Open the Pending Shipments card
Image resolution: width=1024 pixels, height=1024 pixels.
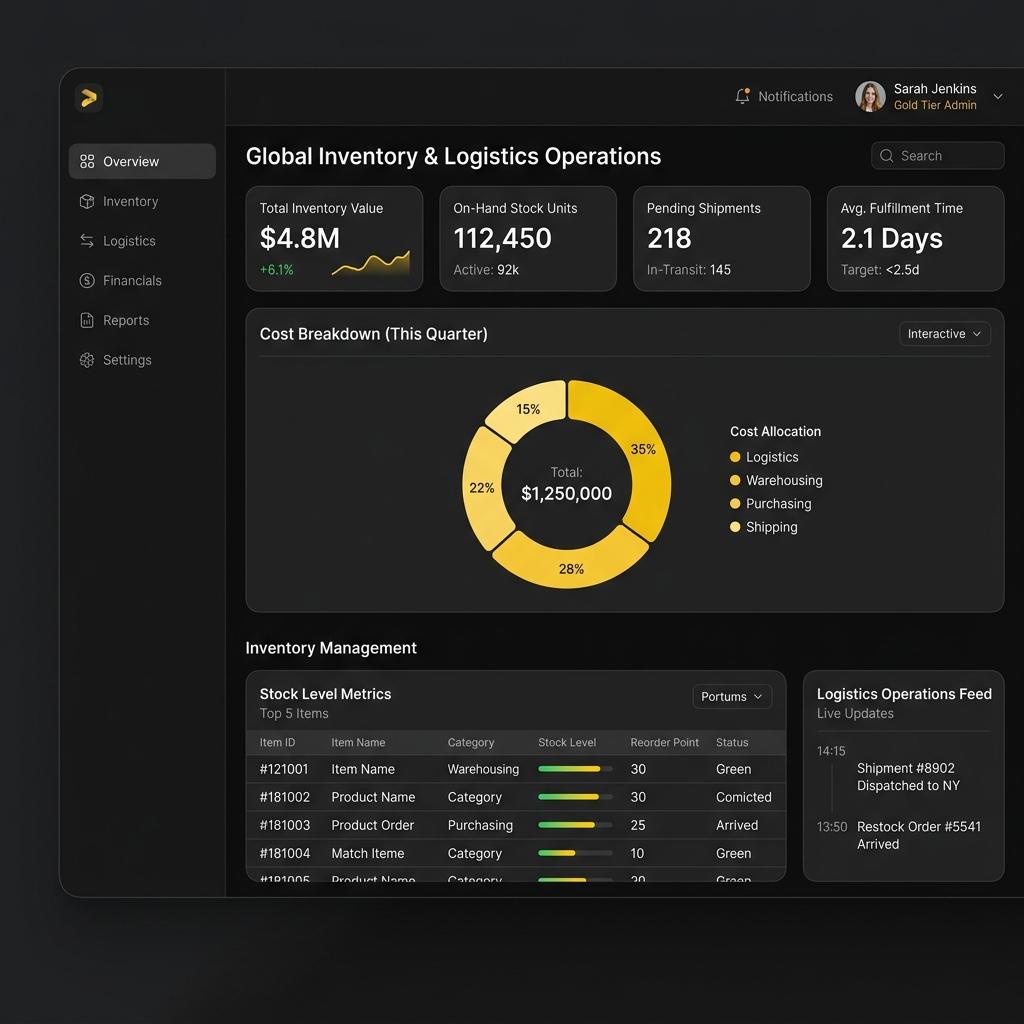pos(722,238)
